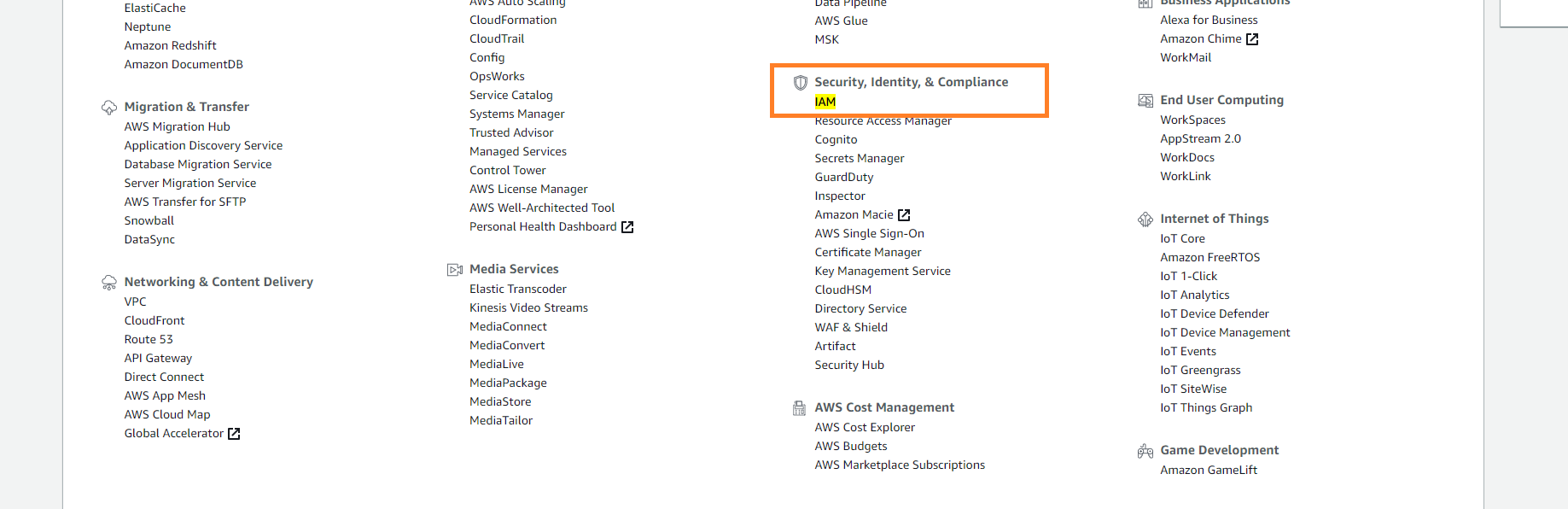
Task: Click the Networking & Content Delivery icon
Action: (x=109, y=283)
